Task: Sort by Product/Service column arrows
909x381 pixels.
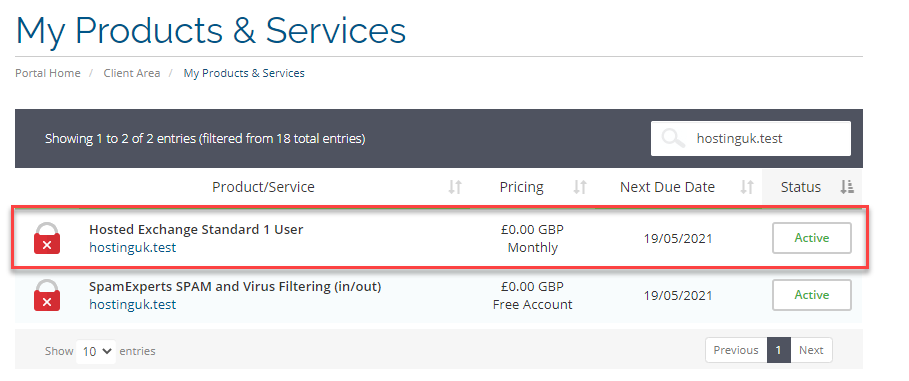Action: (x=455, y=187)
